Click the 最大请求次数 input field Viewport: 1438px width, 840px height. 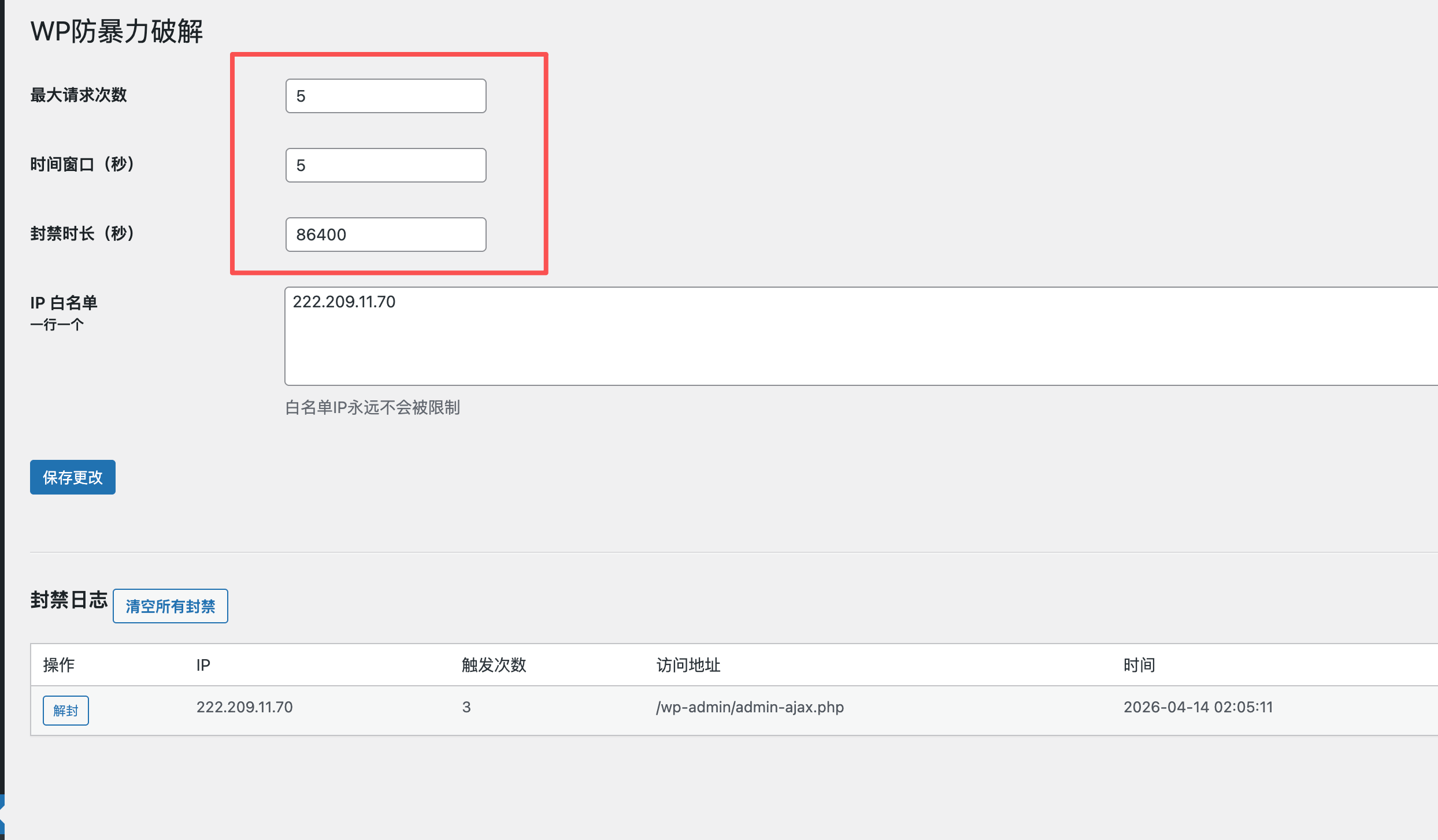(x=386, y=96)
